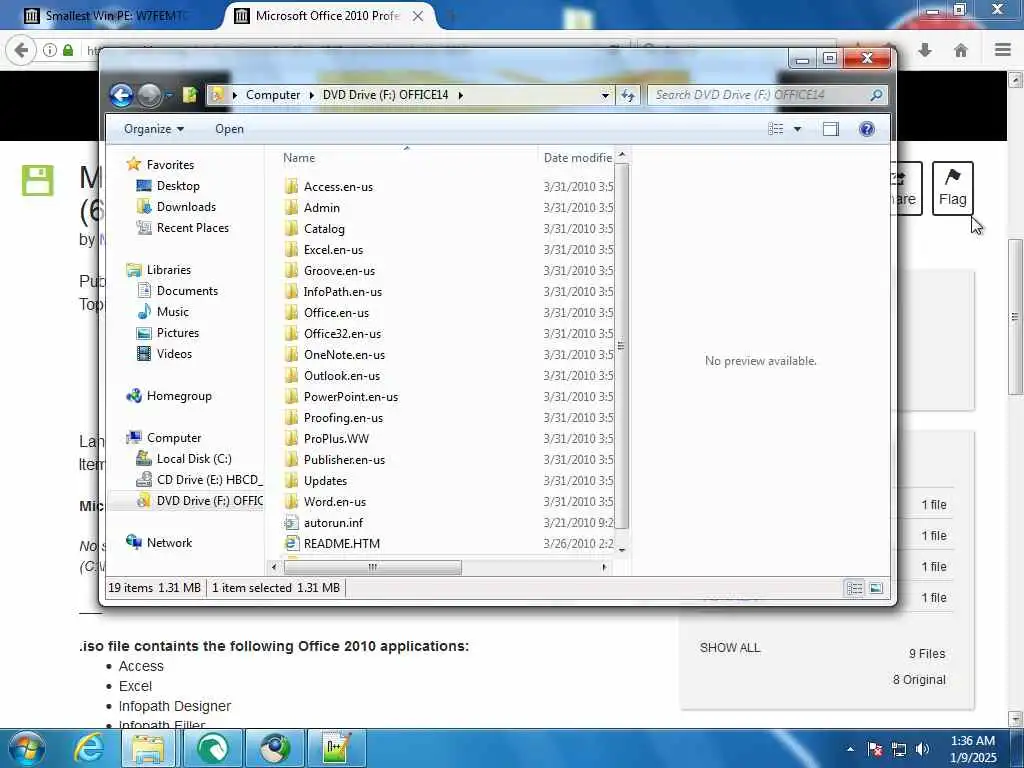This screenshot has width=1024, height=768.
Task: Select CD Drive (E:) HBCD in tree
Action: point(209,480)
